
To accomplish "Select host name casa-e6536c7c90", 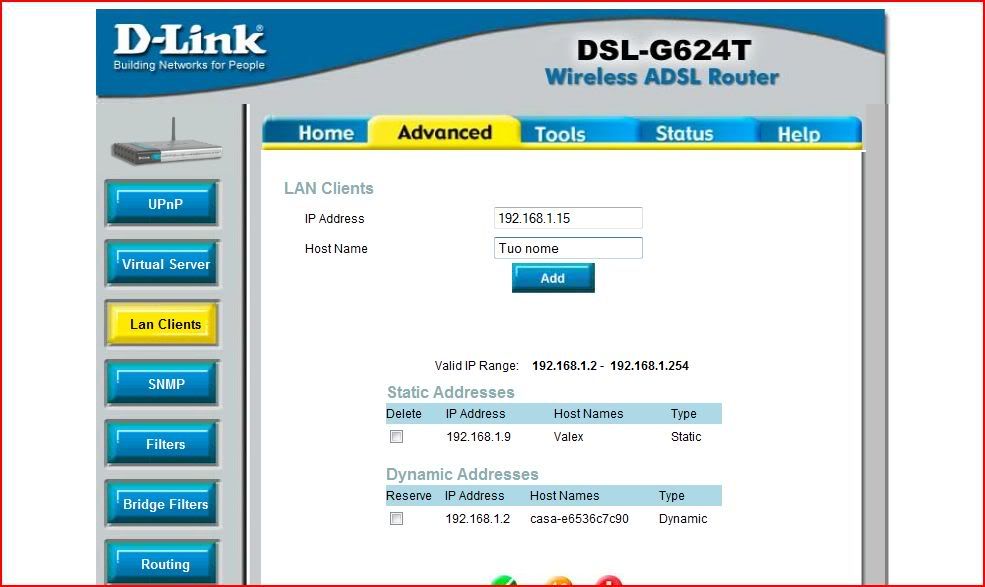I will pos(579,518).
